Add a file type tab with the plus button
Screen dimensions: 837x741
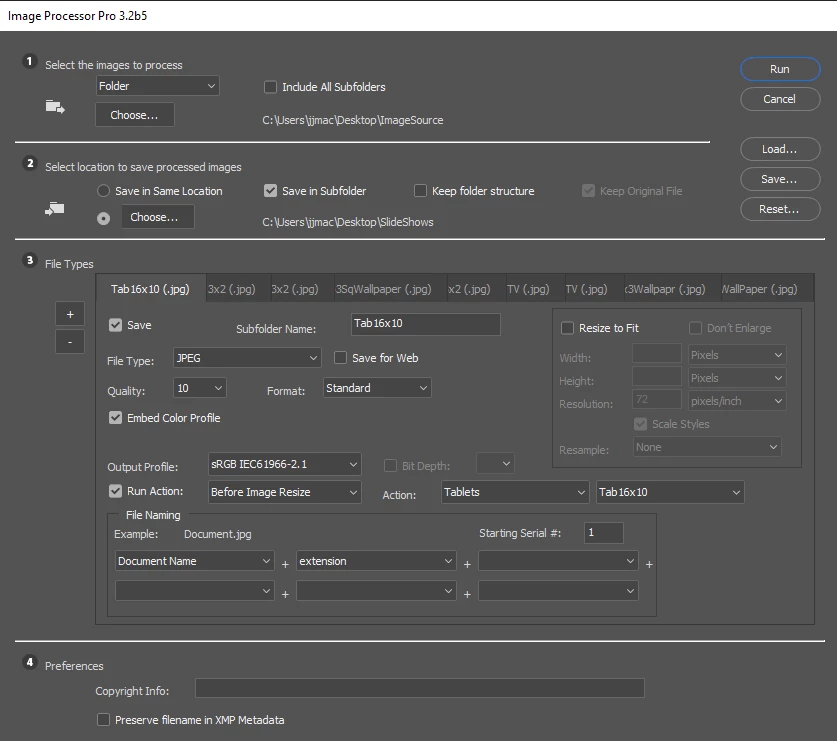[70, 314]
